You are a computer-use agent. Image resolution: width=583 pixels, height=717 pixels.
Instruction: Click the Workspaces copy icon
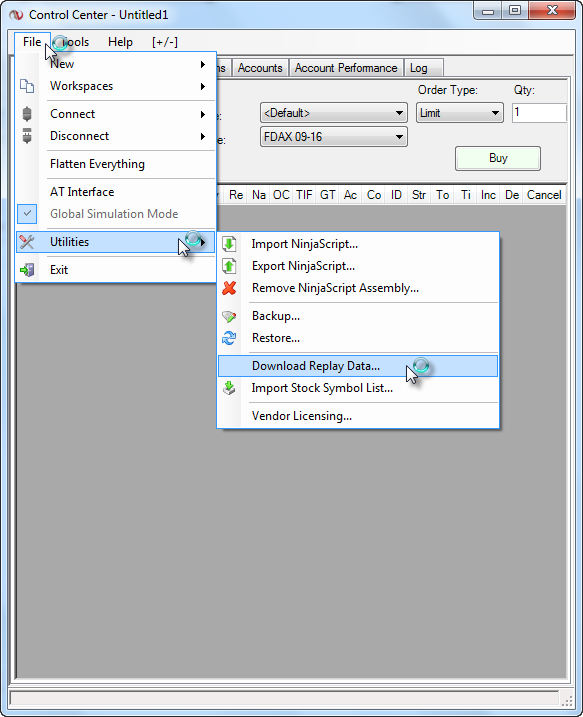pyautogui.click(x=27, y=86)
